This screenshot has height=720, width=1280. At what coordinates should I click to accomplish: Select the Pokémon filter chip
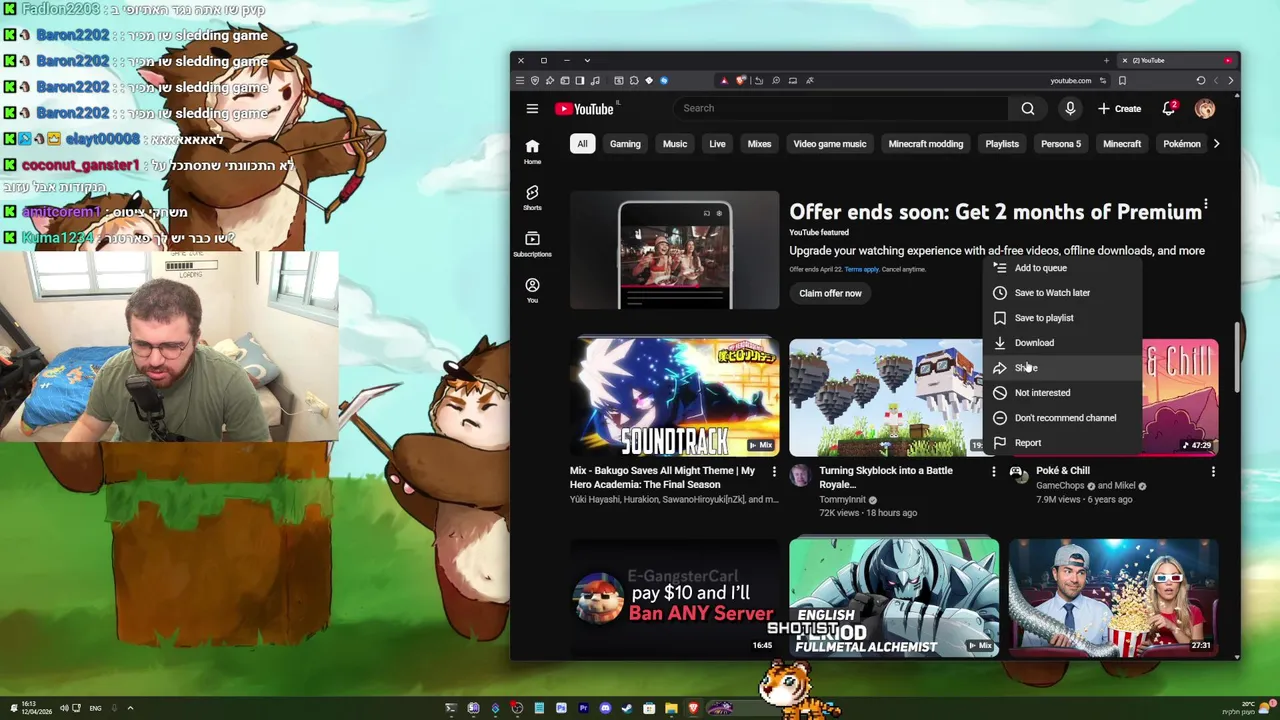coord(1182,144)
